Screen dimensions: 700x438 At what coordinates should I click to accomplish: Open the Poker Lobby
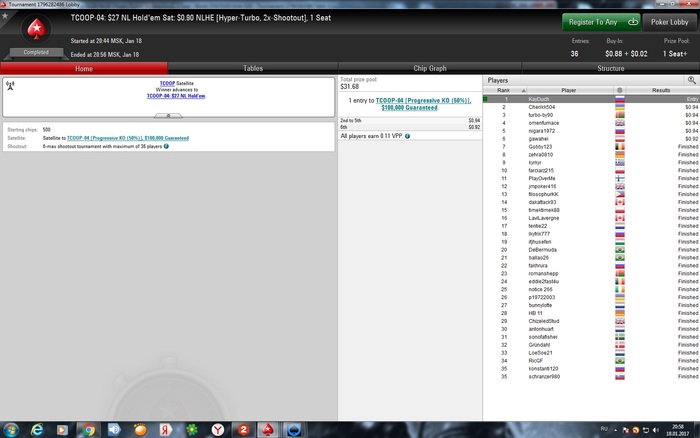point(669,22)
